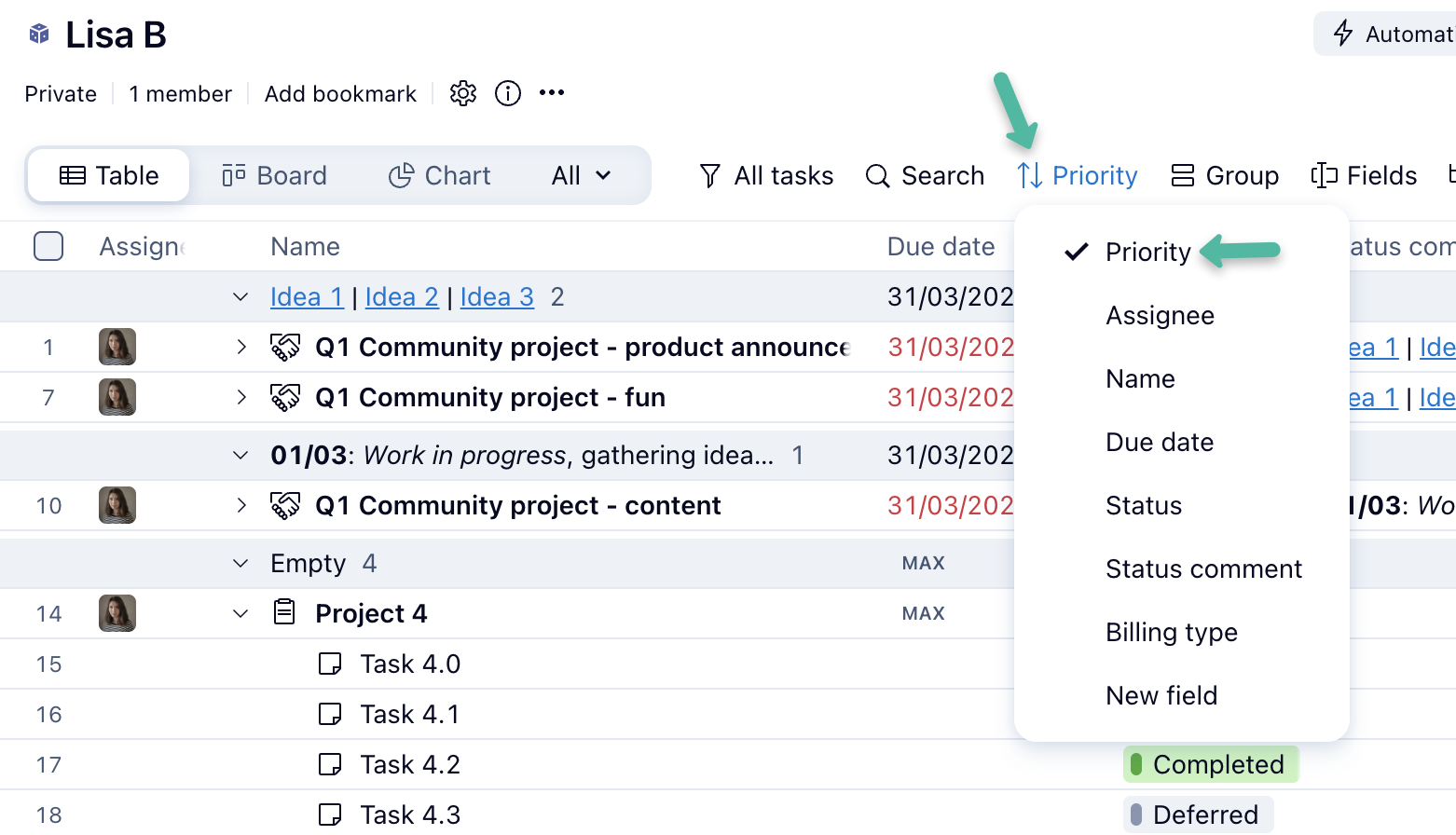Click the Completed status badge
Viewport: 1456px width, 835px height.
pos(1210,765)
